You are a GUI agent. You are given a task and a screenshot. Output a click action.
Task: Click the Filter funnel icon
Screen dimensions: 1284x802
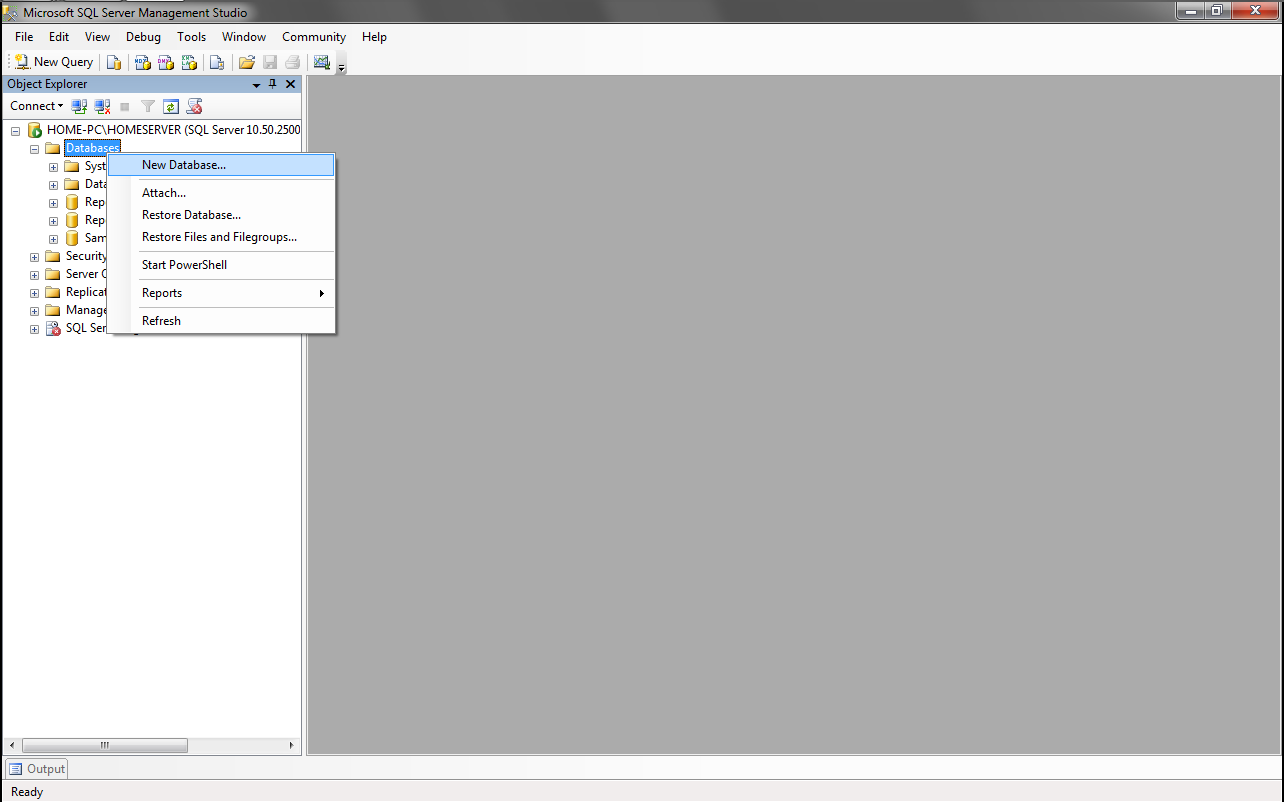[x=148, y=106]
